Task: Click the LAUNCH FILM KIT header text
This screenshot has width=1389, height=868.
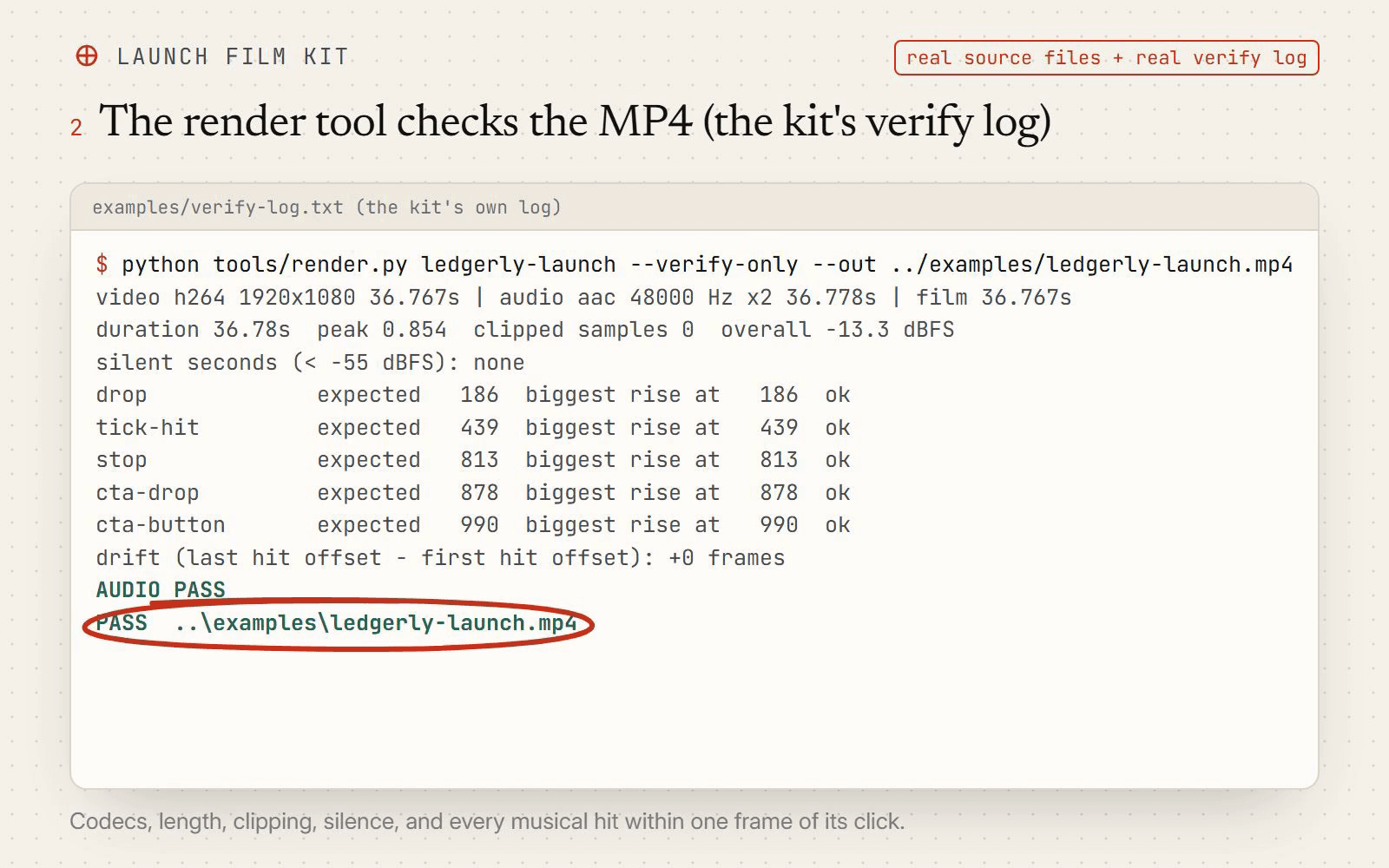Action: 233,57
